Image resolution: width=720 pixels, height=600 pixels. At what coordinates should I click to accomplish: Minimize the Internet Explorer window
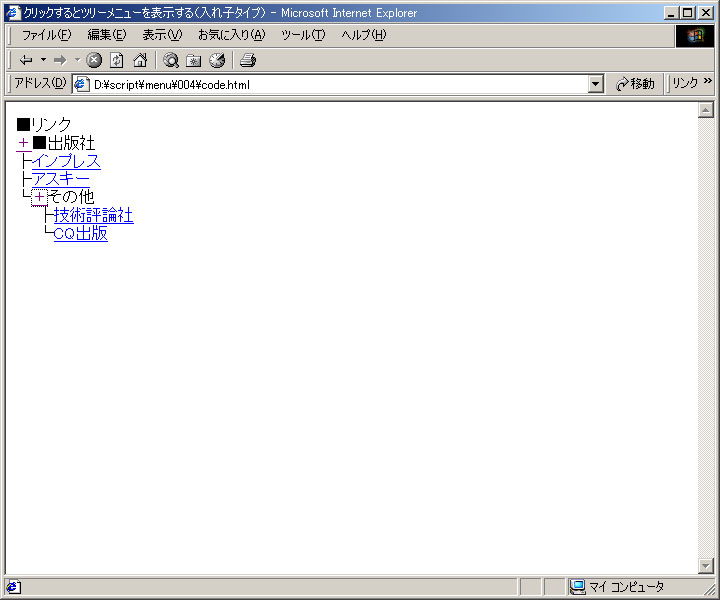click(671, 13)
